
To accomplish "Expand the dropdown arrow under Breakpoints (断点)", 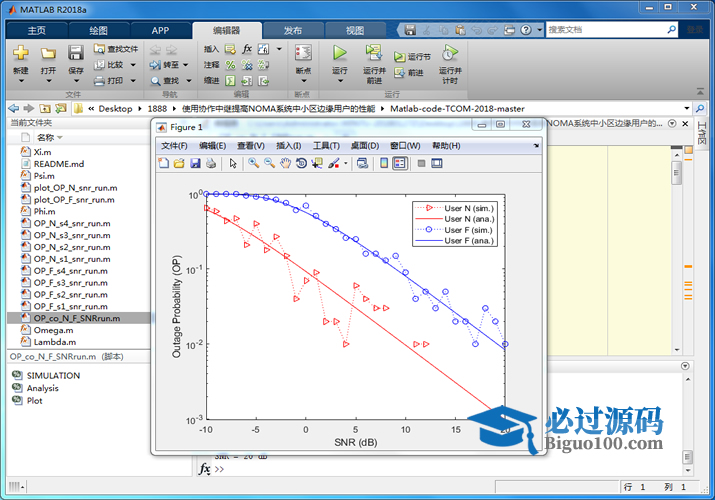I will pyautogui.click(x=303, y=81).
